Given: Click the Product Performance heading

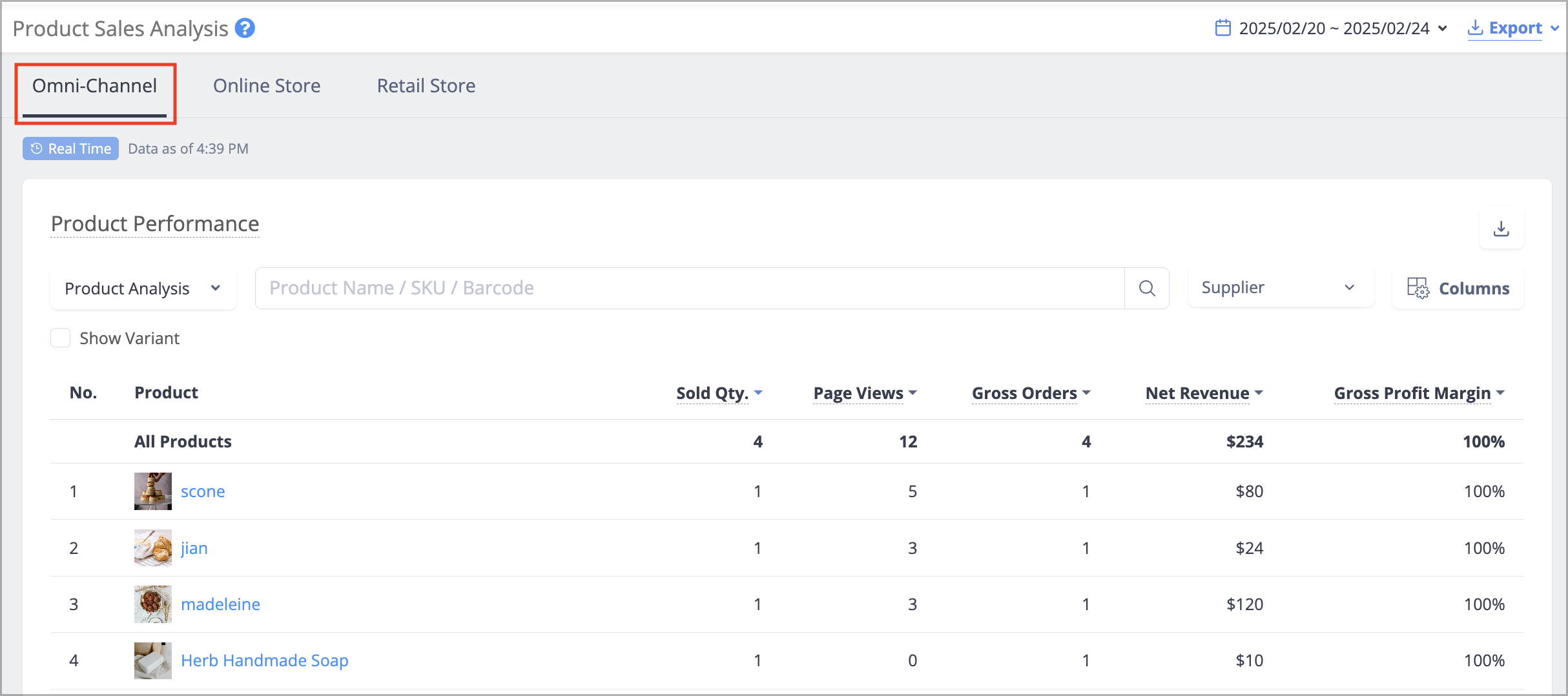Looking at the screenshot, I should click(155, 223).
